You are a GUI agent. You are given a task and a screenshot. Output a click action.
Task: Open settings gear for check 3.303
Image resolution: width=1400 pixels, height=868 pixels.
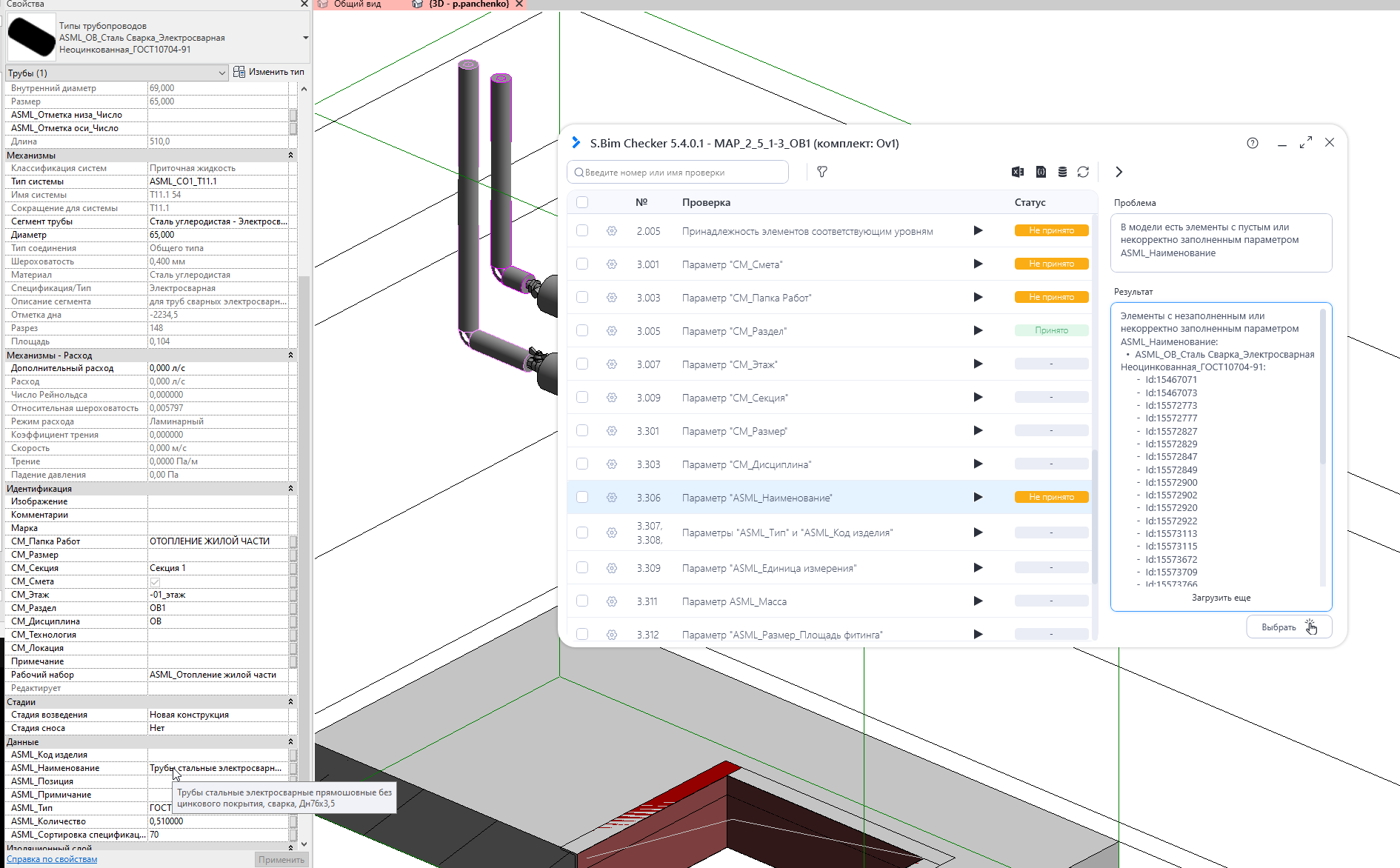(612, 464)
